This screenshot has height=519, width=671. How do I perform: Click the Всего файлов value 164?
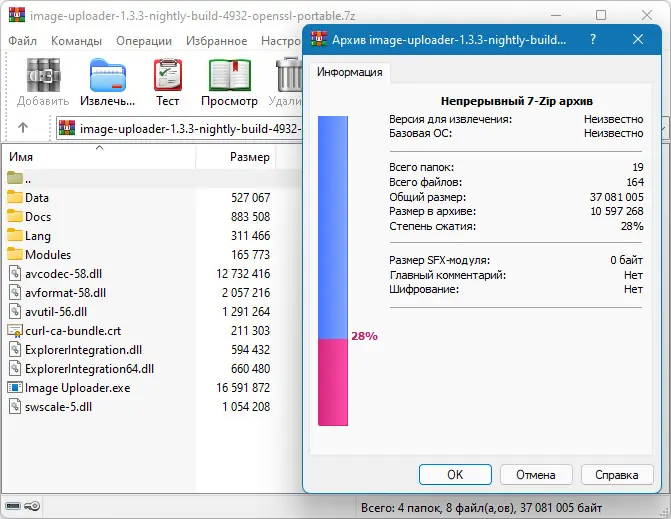635,182
